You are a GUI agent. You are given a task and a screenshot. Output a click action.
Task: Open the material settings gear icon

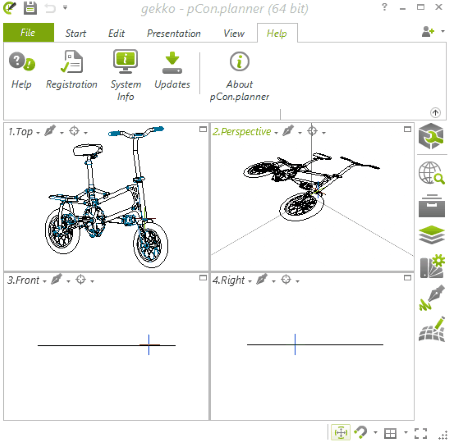432,266
